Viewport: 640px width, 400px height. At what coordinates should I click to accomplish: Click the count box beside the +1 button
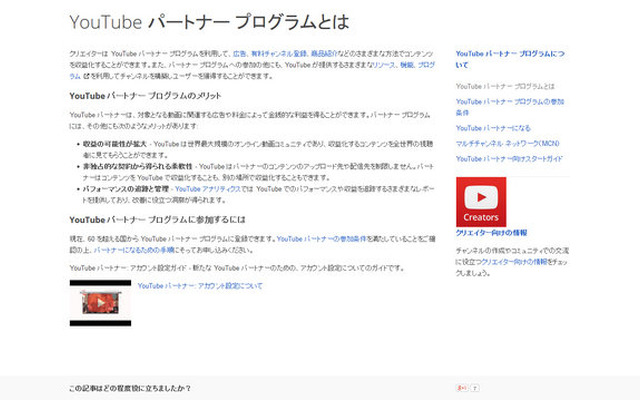(475, 388)
